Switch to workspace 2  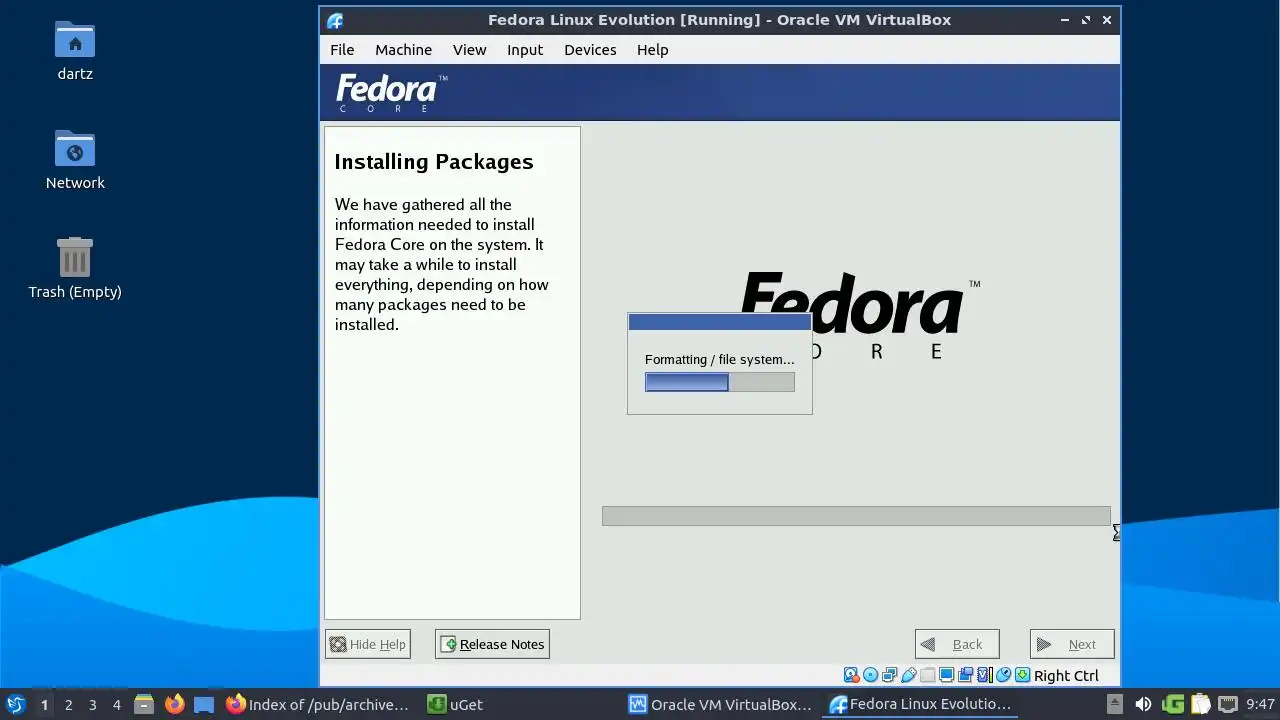pyautogui.click(x=68, y=704)
